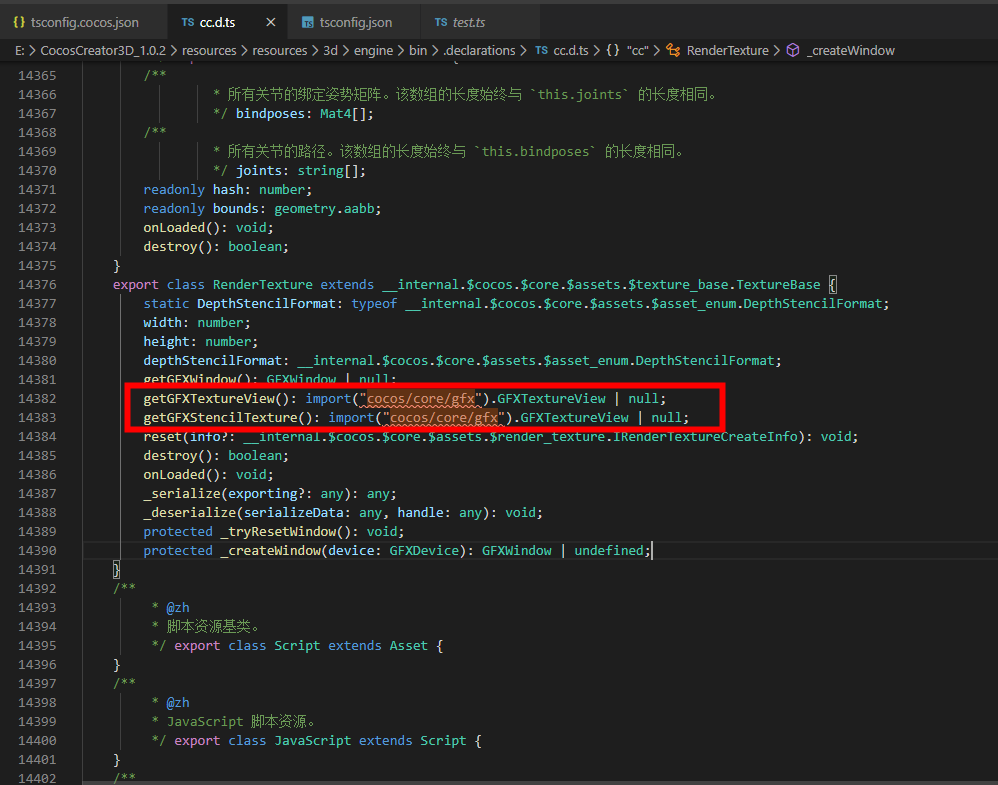Click the width property on line 14378

(162, 323)
